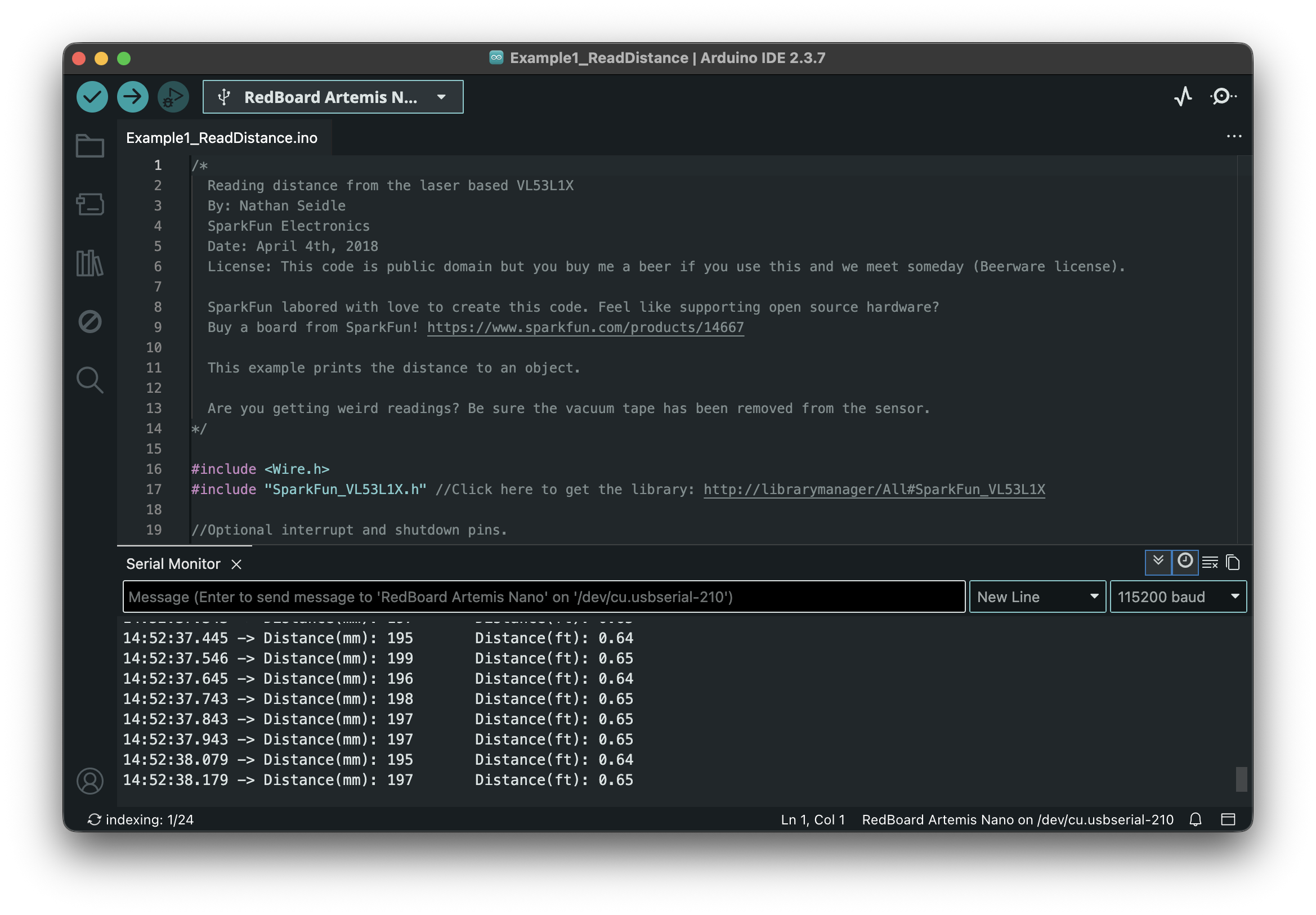This screenshot has height=915, width=1316.
Task: Open the sidebar Search magnifier icon
Action: (x=90, y=379)
